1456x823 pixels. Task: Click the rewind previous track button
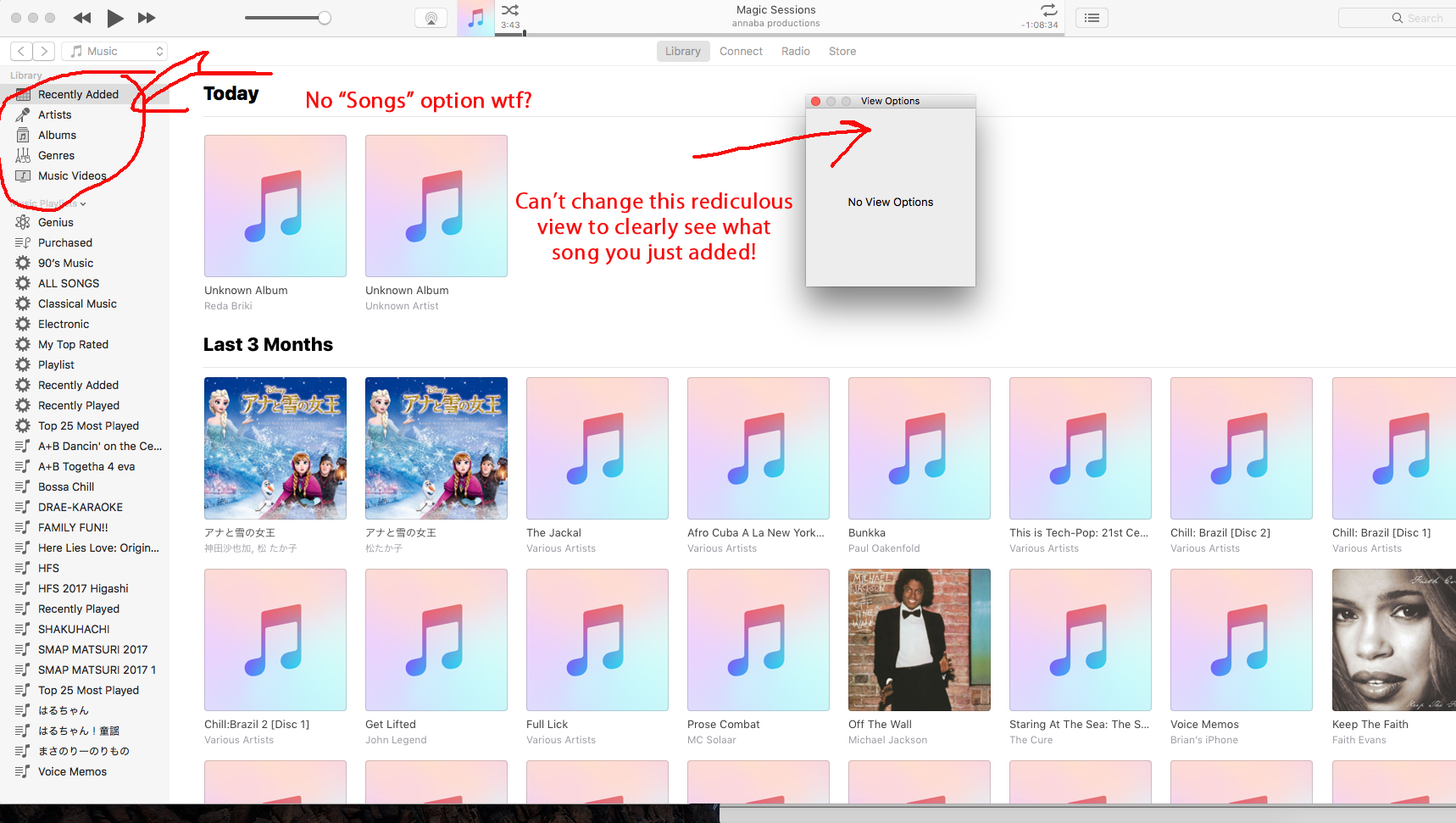point(82,18)
